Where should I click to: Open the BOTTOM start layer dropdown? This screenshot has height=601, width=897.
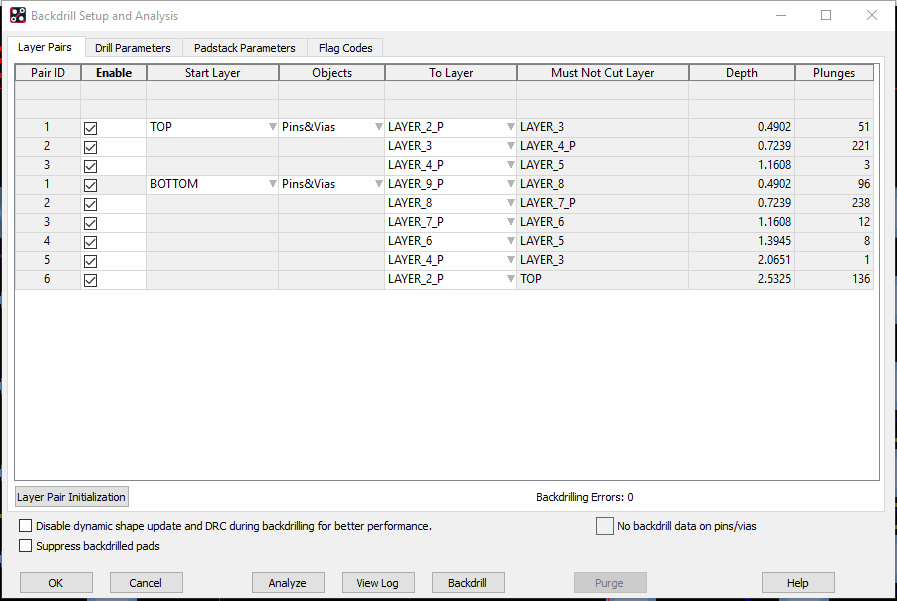(272, 184)
